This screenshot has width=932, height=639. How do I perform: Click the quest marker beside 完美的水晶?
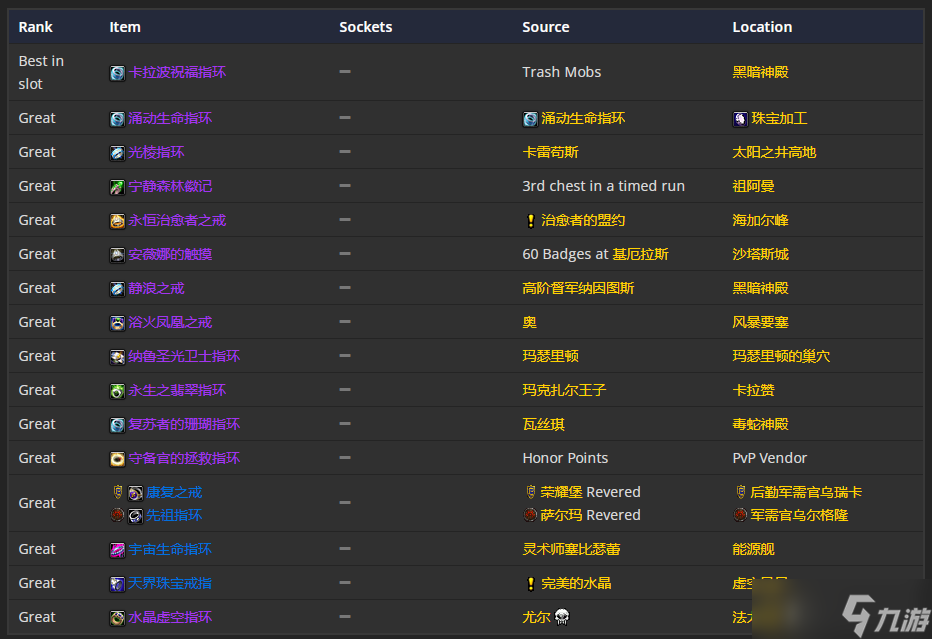click(x=531, y=584)
